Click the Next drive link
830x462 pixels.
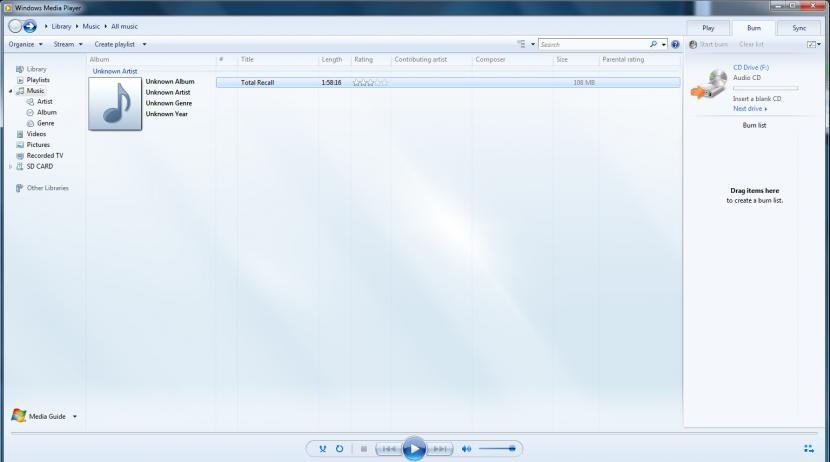(x=750, y=108)
